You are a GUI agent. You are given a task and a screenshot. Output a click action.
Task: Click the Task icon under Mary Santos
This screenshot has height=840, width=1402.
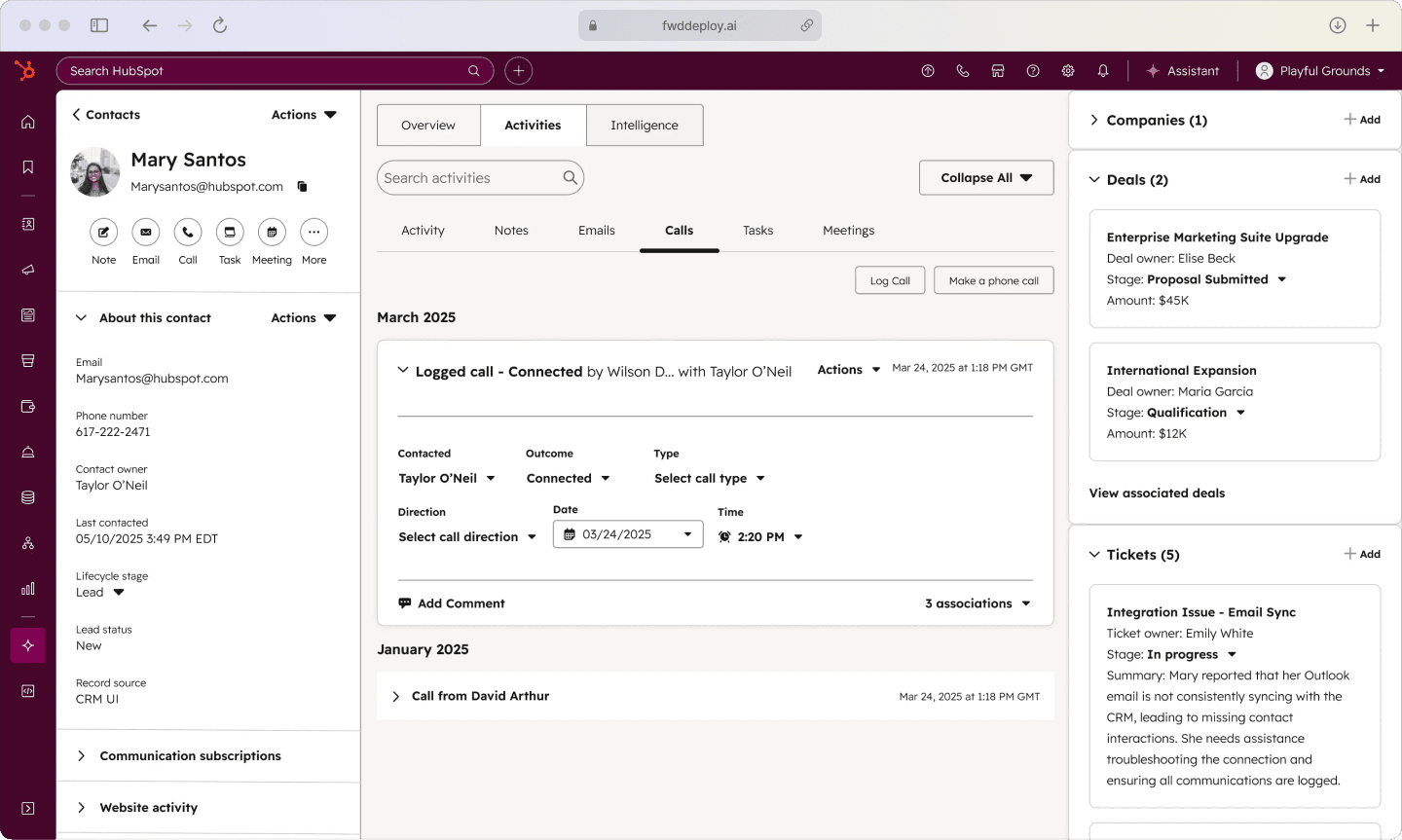[230, 232]
